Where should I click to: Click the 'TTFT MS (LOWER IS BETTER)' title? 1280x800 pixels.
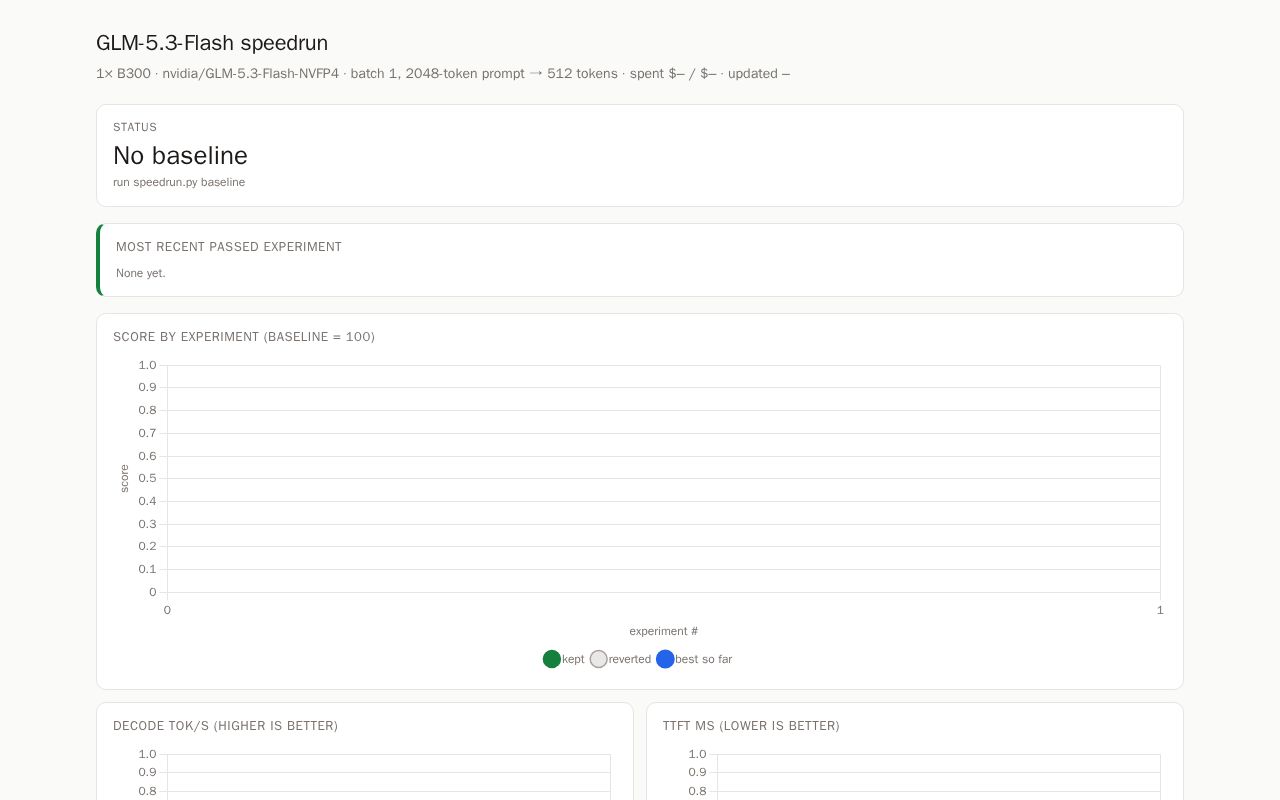[751, 726]
